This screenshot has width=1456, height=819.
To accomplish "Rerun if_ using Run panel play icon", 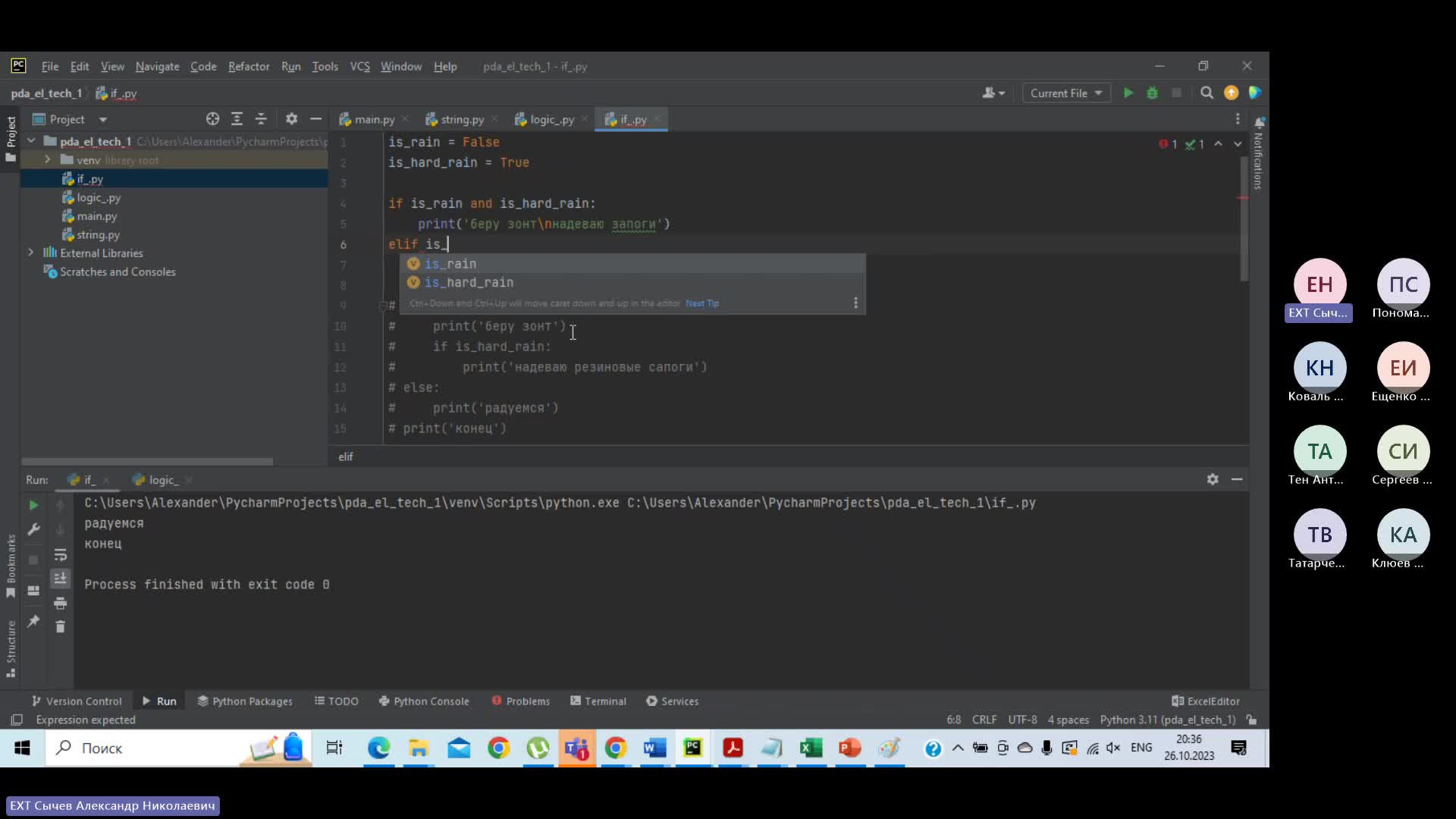I will (33, 505).
